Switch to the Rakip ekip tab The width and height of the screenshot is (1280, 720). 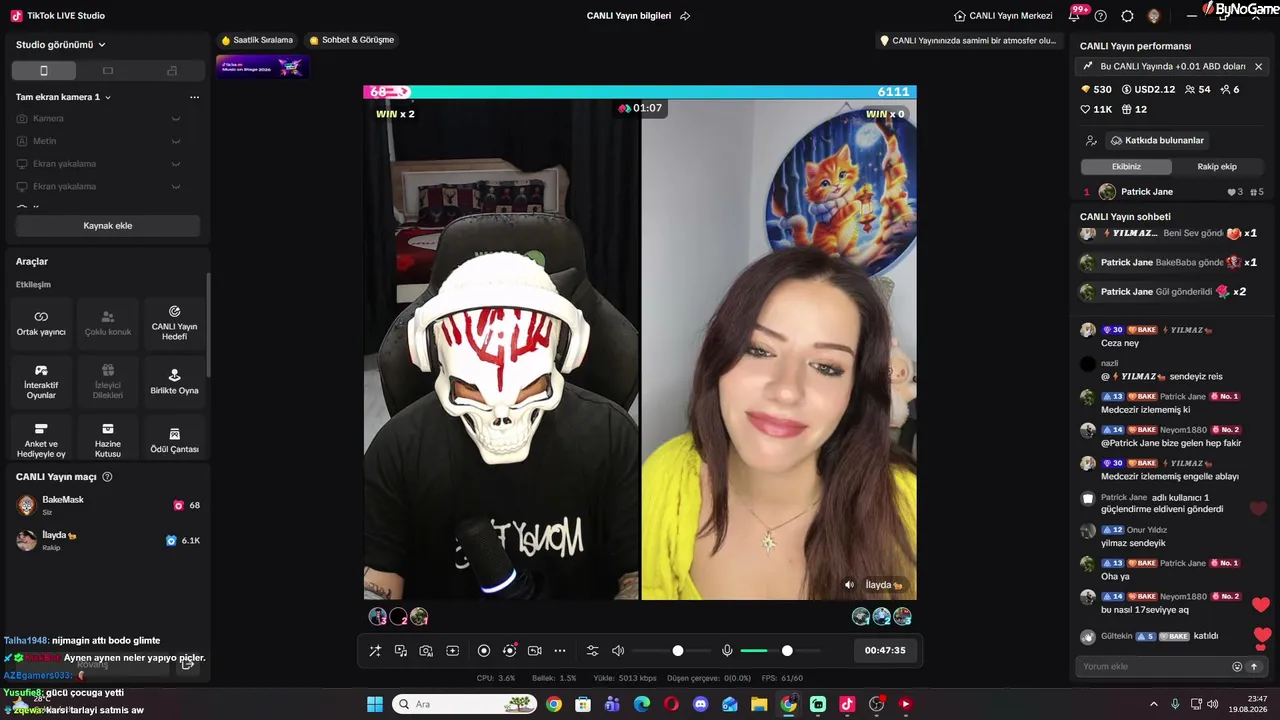coord(1217,167)
